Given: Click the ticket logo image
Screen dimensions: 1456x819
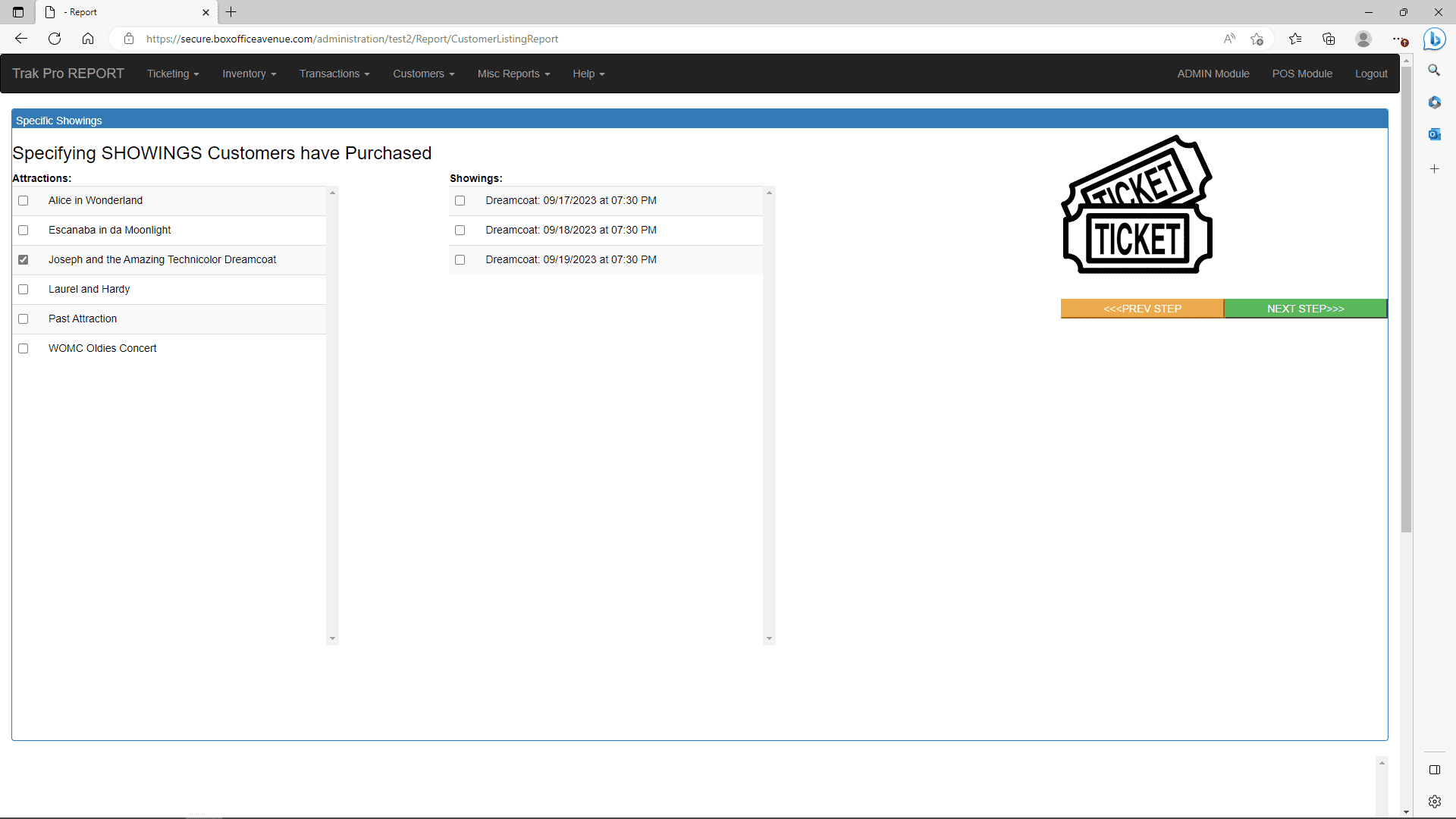Looking at the screenshot, I should tap(1137, 205).
